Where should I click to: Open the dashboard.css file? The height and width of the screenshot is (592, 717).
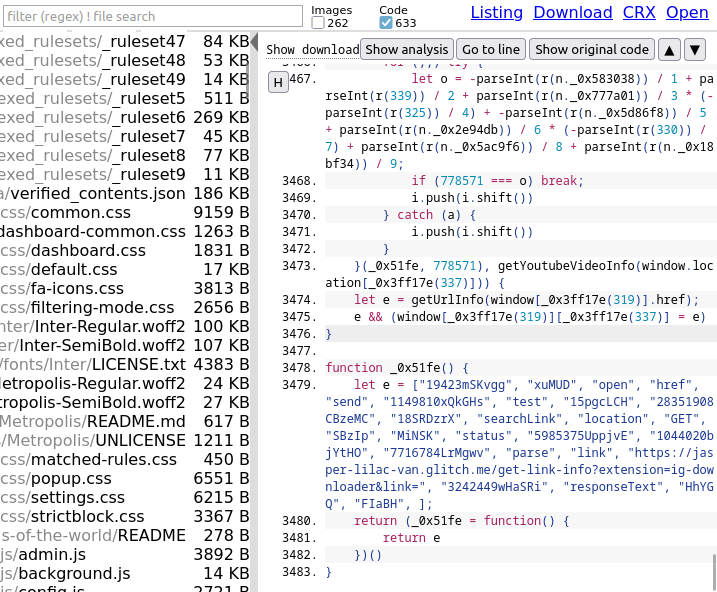pos(124,251)
